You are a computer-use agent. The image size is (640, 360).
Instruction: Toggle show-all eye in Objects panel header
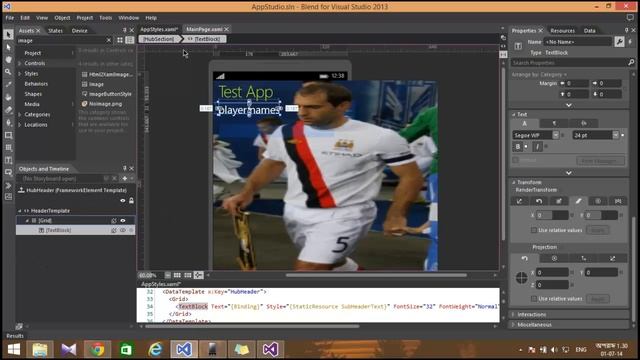(123, 200)
